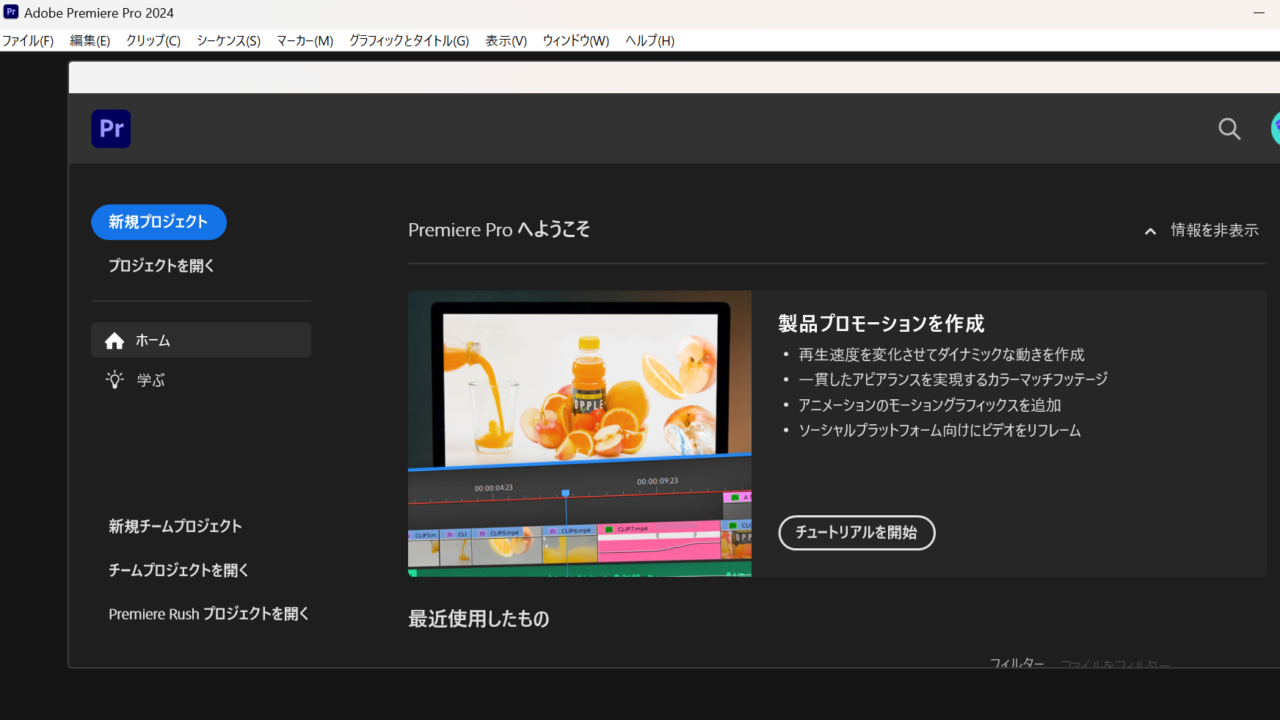
Task: Open the クリップ(C) menu
Action: pyautogui.click(x=153, y=41)
